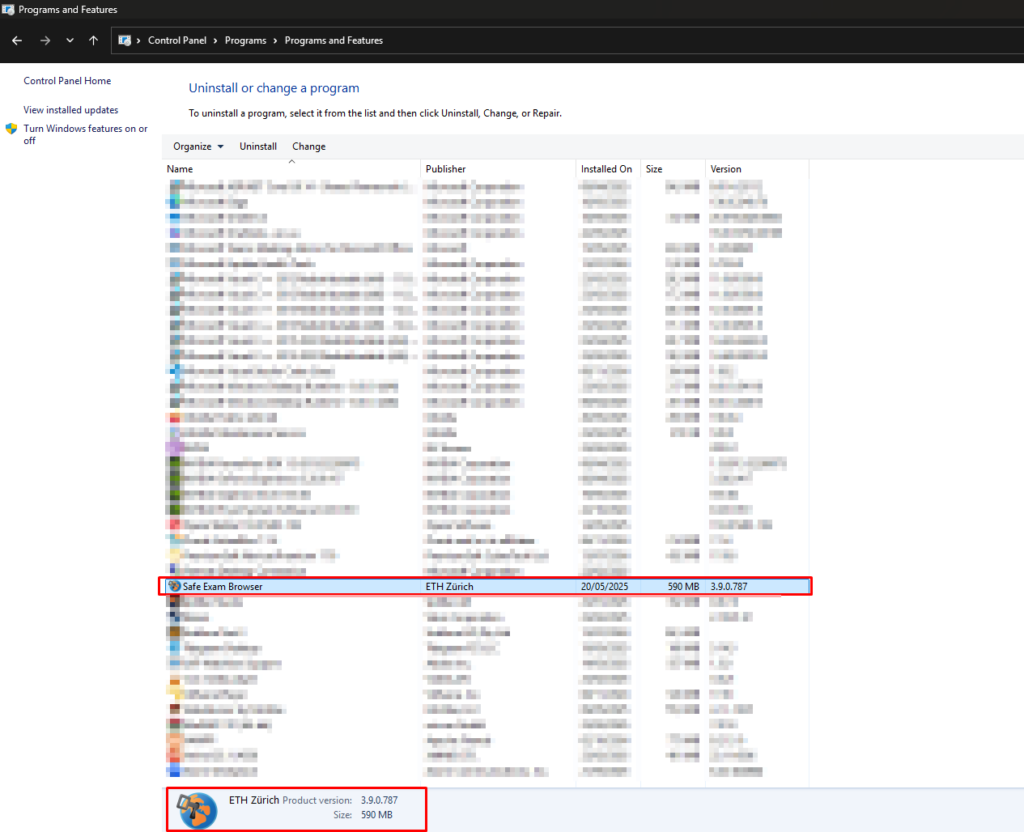The height and width of the screenshot is (832, 1024).
Task: Go up one level with Up arrow
Action: tap(93, 40)
